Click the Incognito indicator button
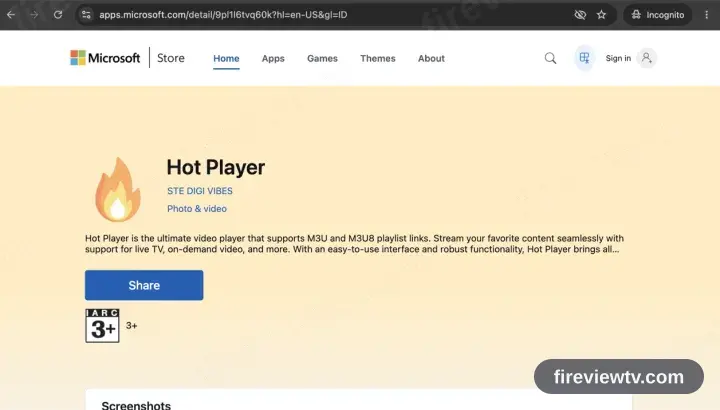The width and height of the screenshot is (720, 410). point(658,15)
